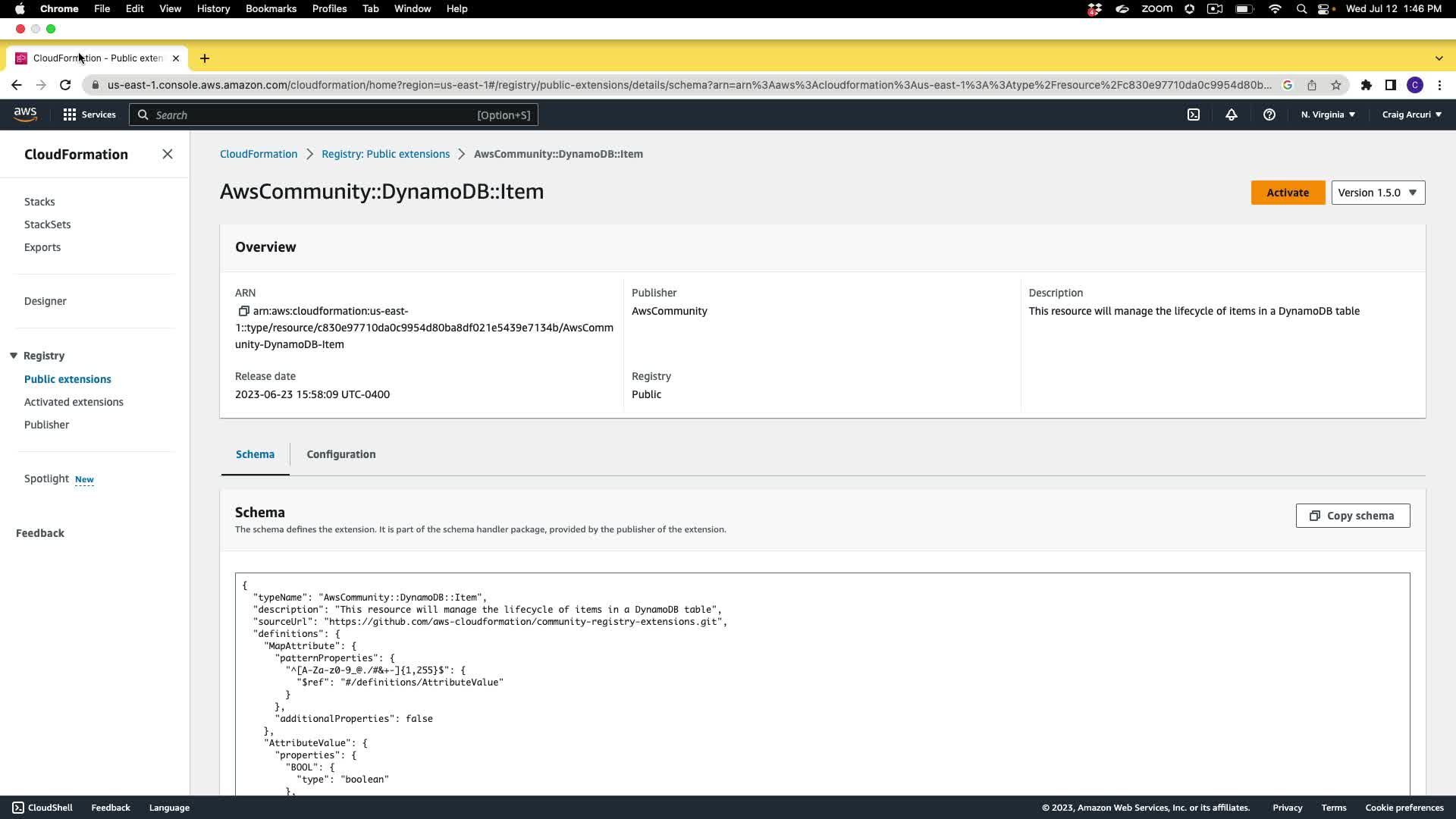Image resolution: width=1456 pixels, height=819 pixels.
Task: Close the CloudFormation side navigation panel
Action: click(x=168, y=154)
